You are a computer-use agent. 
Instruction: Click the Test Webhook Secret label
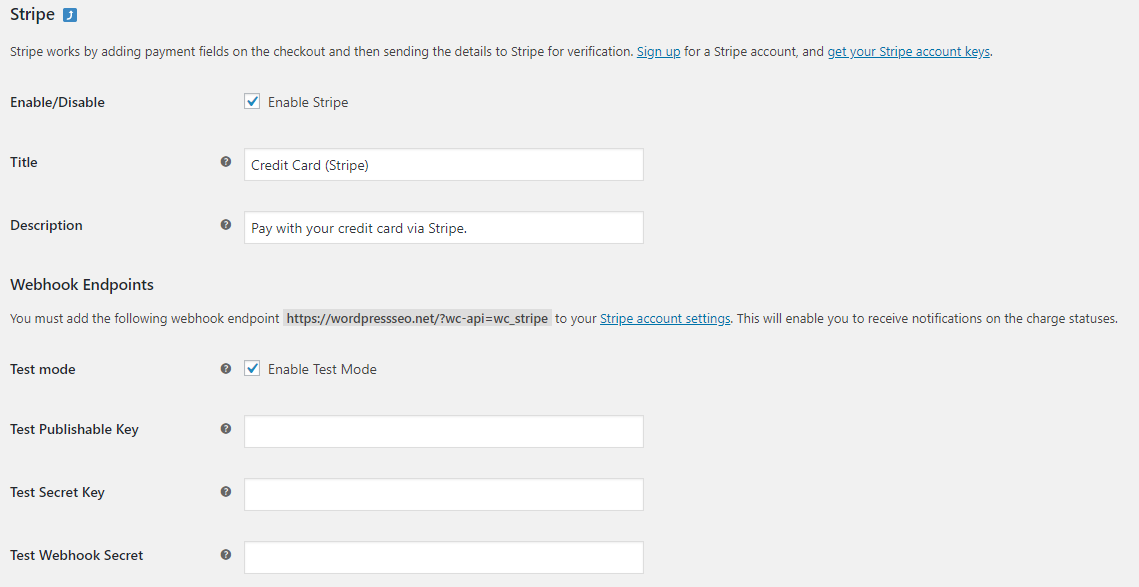coord(76,555)
